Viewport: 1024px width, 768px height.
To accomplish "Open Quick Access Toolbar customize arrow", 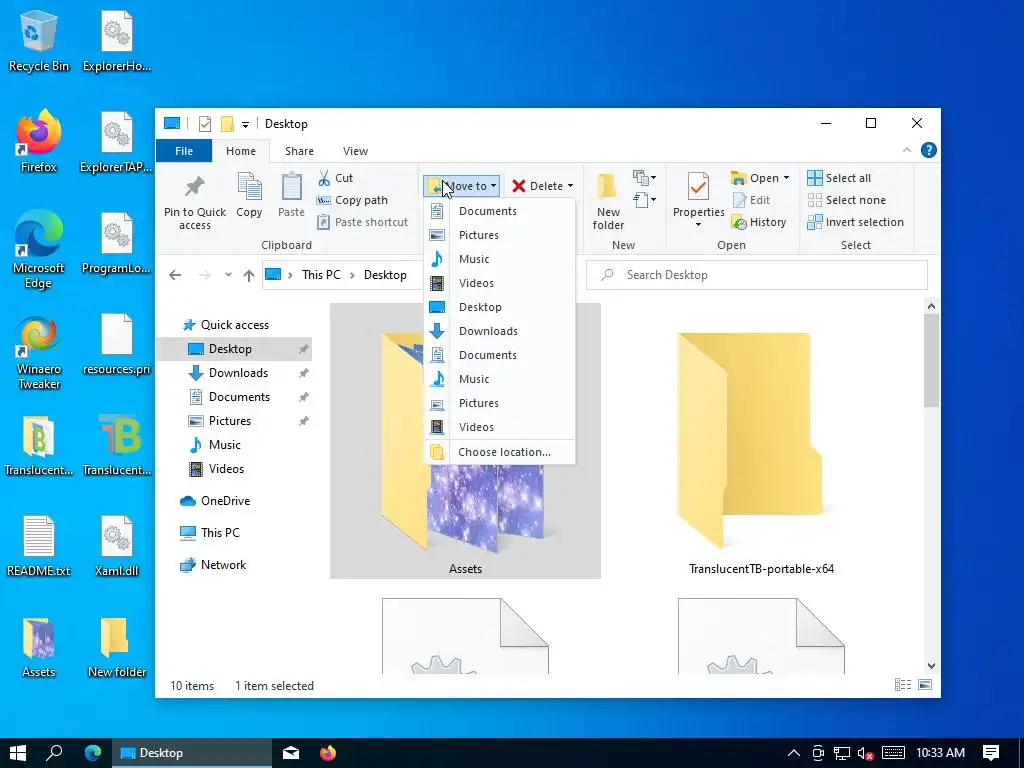I will pyautogui.click(x=246, y=124).
